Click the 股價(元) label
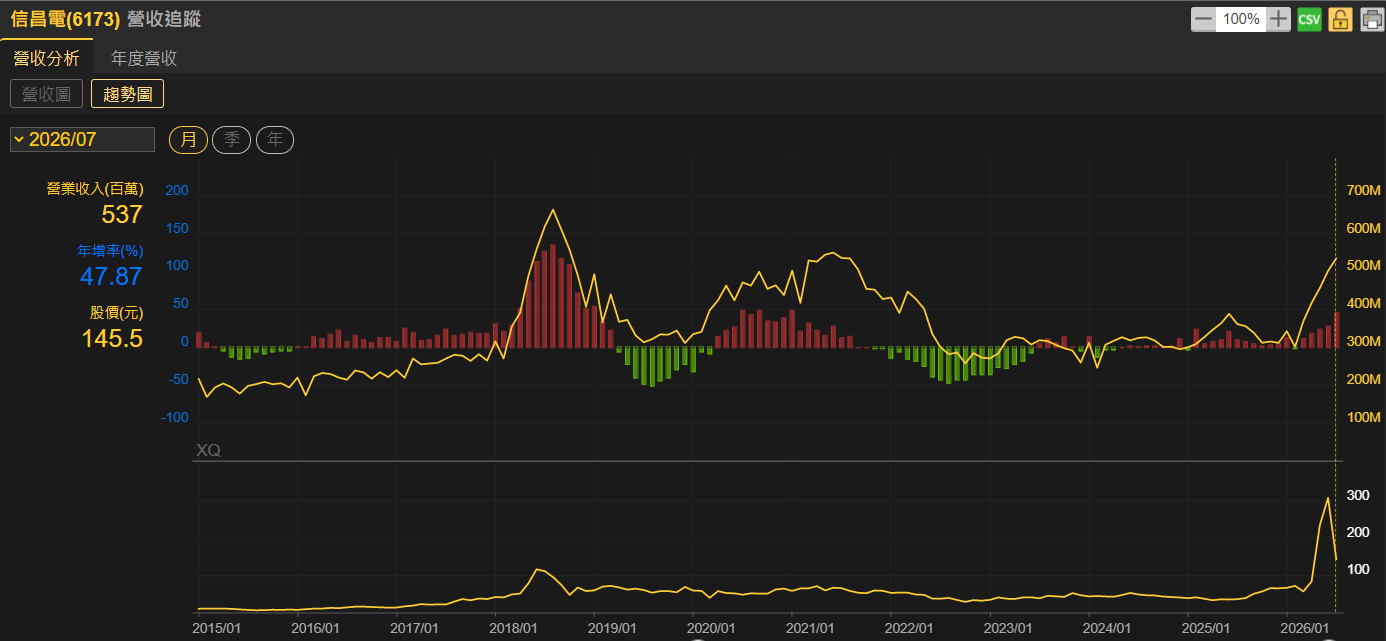 [x=116, y=312]
